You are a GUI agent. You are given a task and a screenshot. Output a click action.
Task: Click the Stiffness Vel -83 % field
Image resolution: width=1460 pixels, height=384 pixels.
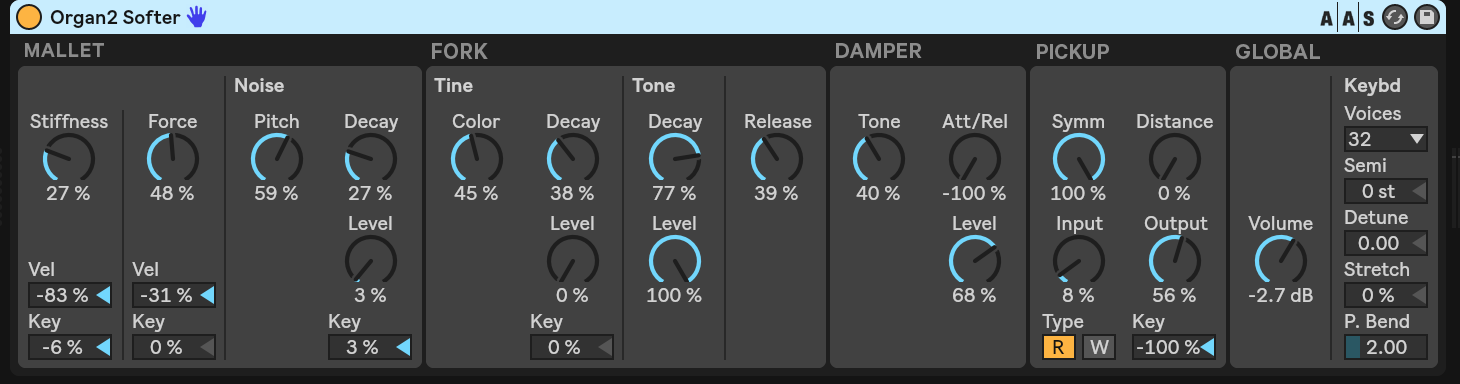(69, 295)
